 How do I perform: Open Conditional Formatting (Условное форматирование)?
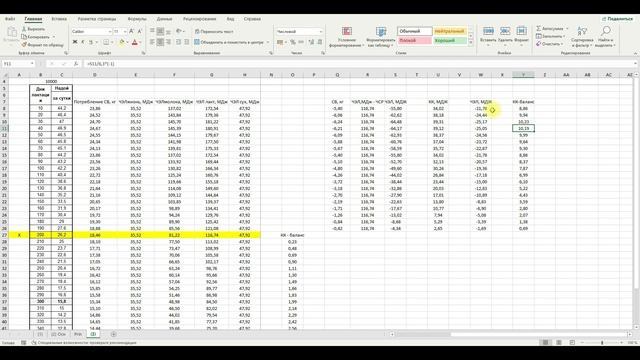(347, 37)
